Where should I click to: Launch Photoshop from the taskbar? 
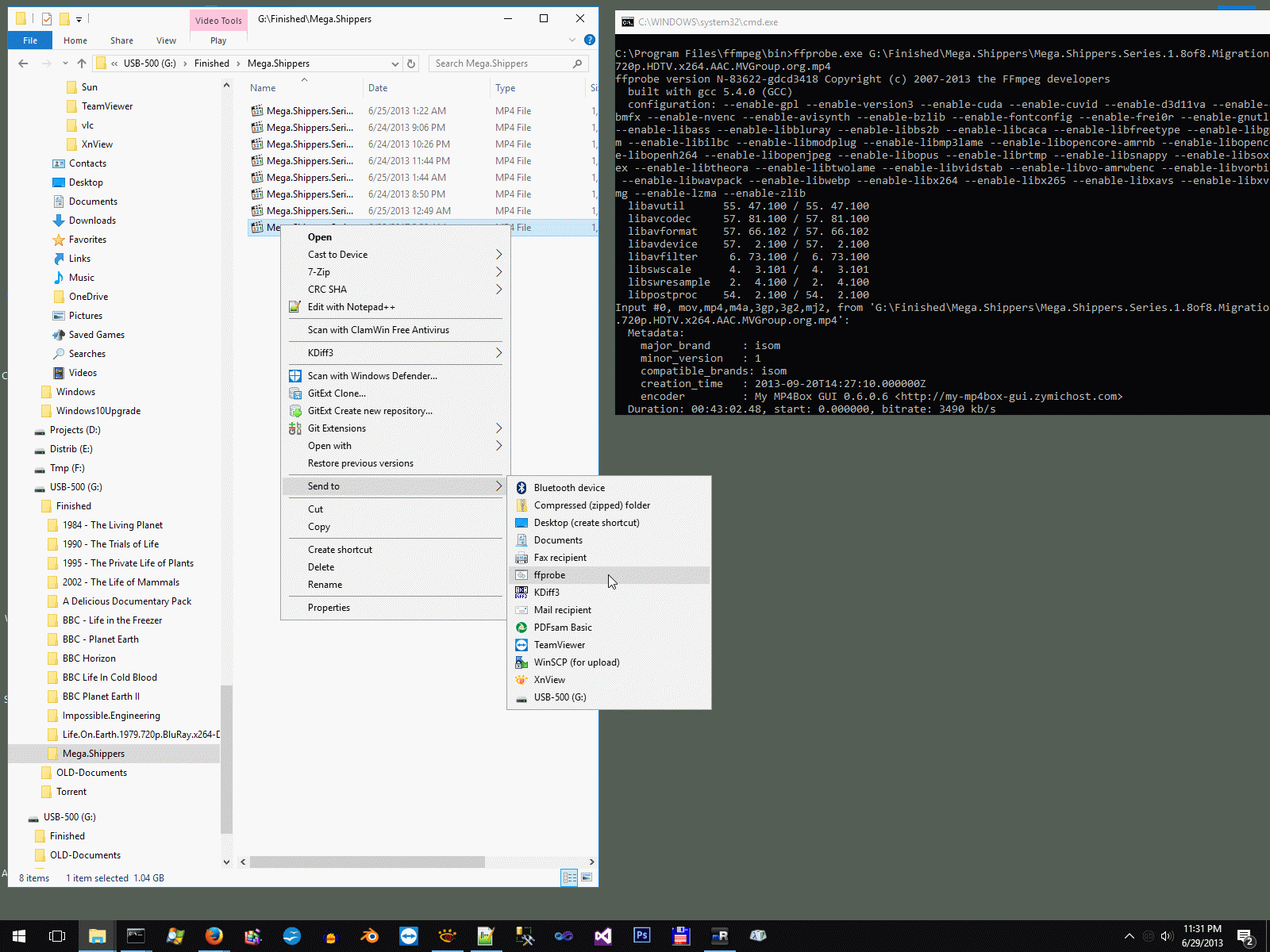tap(641, 936)
